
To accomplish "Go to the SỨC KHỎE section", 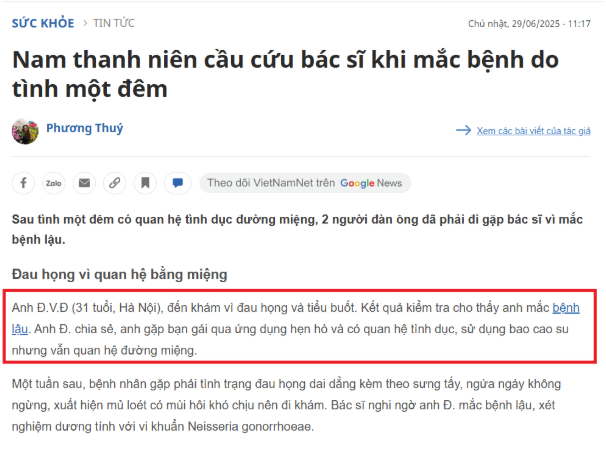I will coord(43,23).
